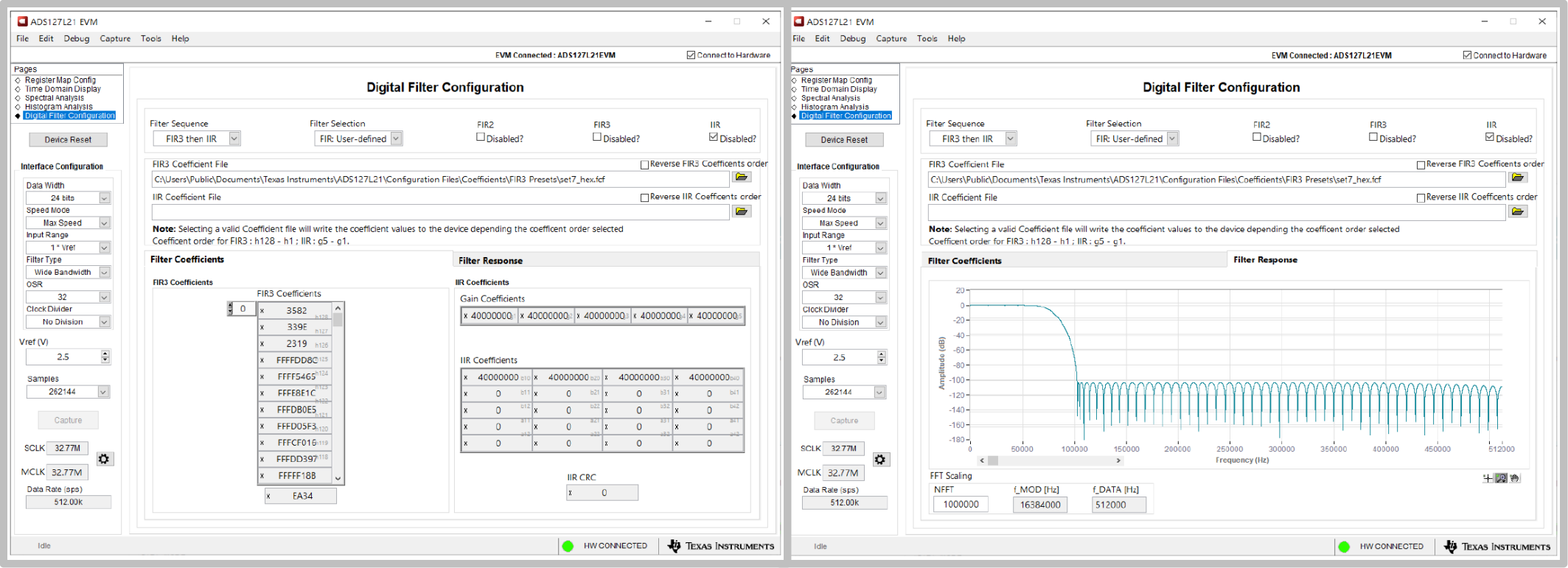The height and width of the screenshot is (568, 1568).
Task: Enable Reverse FIR3 Coefficients order in left window
Action: point(644,164)
